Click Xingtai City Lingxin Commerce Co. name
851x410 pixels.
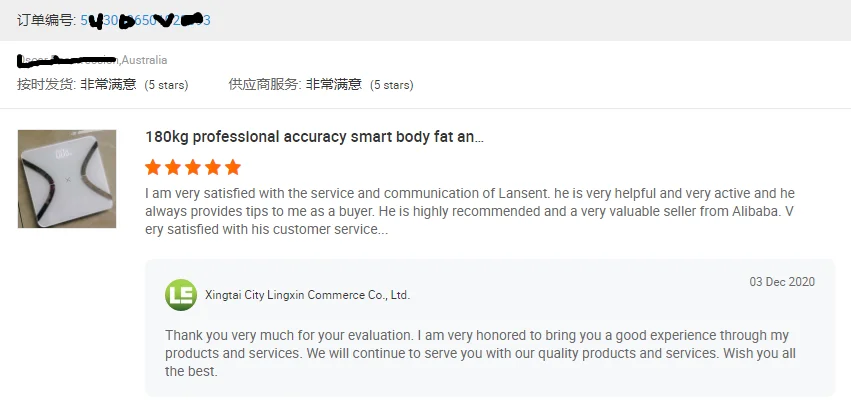coord(307,295)
